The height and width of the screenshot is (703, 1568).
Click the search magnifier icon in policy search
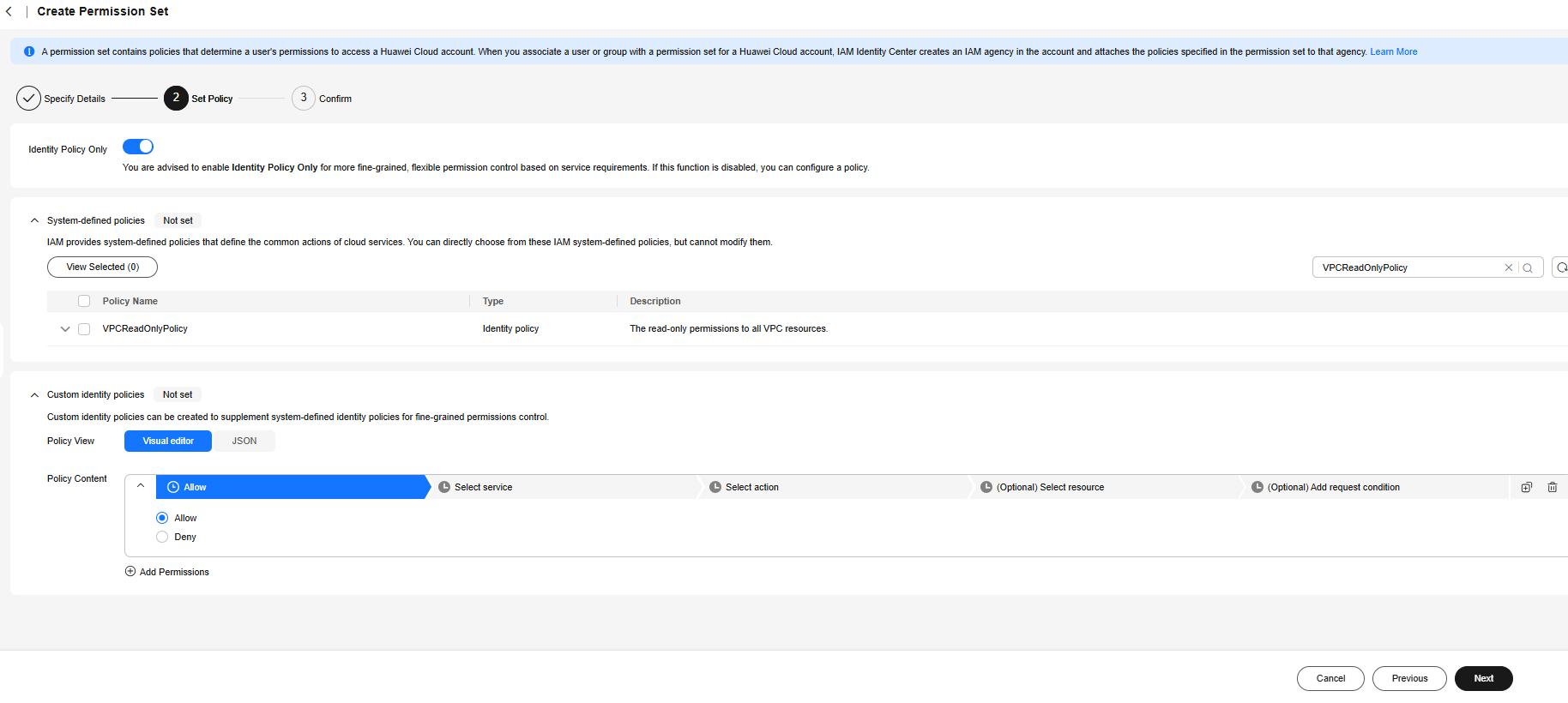point(1528,267)
